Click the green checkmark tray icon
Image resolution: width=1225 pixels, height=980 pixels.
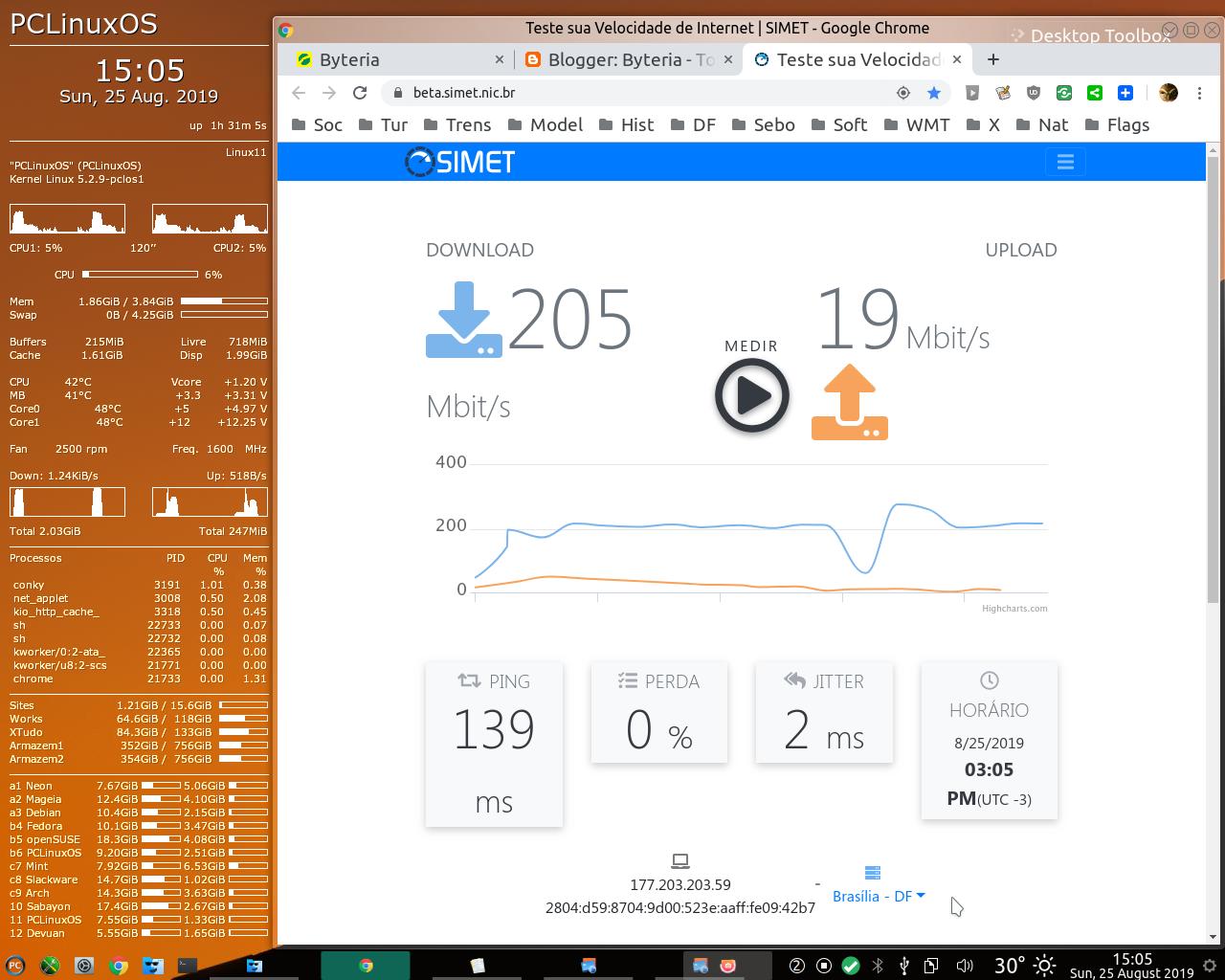click(x=850, y=966)
